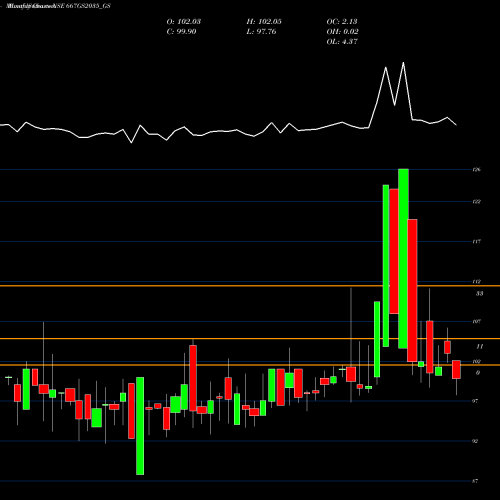Screen dimensions: 500x500
Task: Click the 'O: 102.03' open price value
Action: pos(184,22)
